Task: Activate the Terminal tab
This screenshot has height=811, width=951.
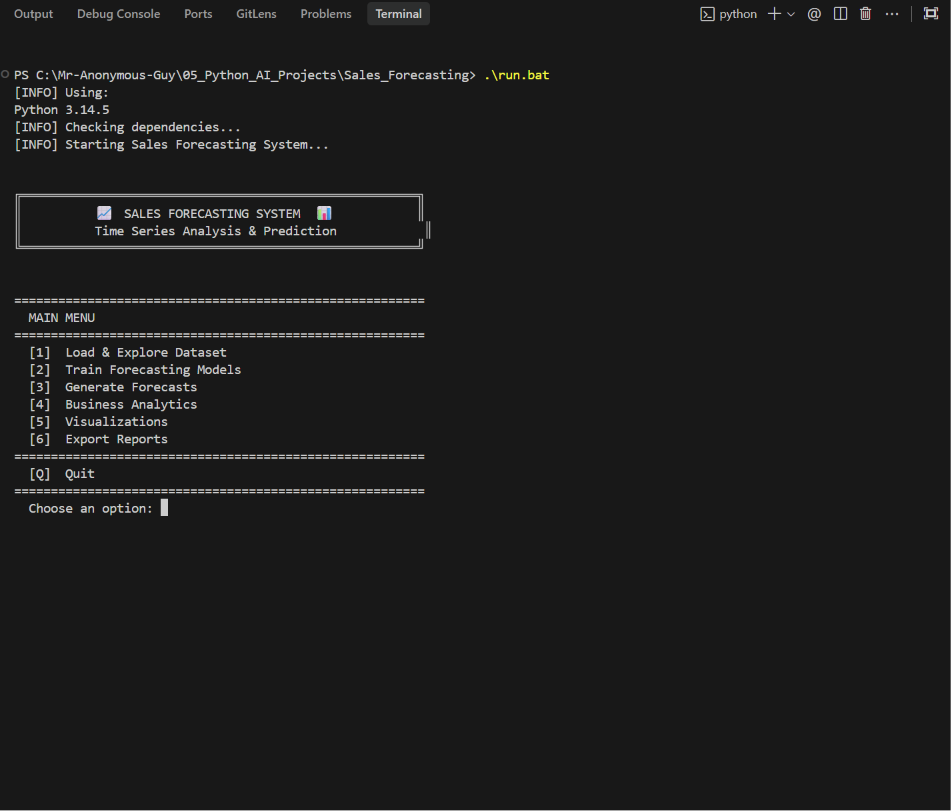Action: click(398, 14)
